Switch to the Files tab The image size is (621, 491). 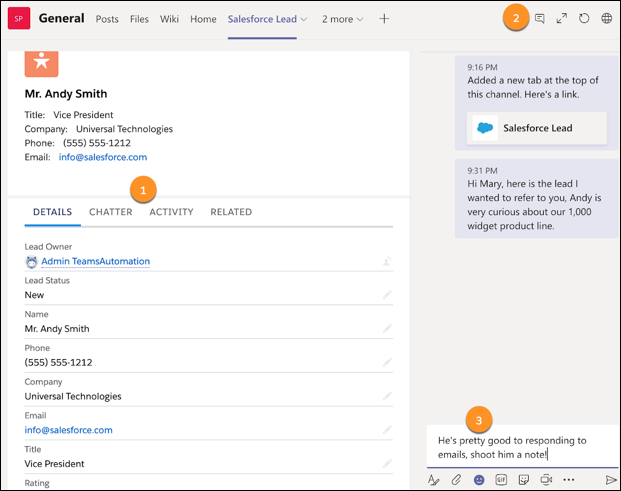pyautogui.click(x=139, y=19)
